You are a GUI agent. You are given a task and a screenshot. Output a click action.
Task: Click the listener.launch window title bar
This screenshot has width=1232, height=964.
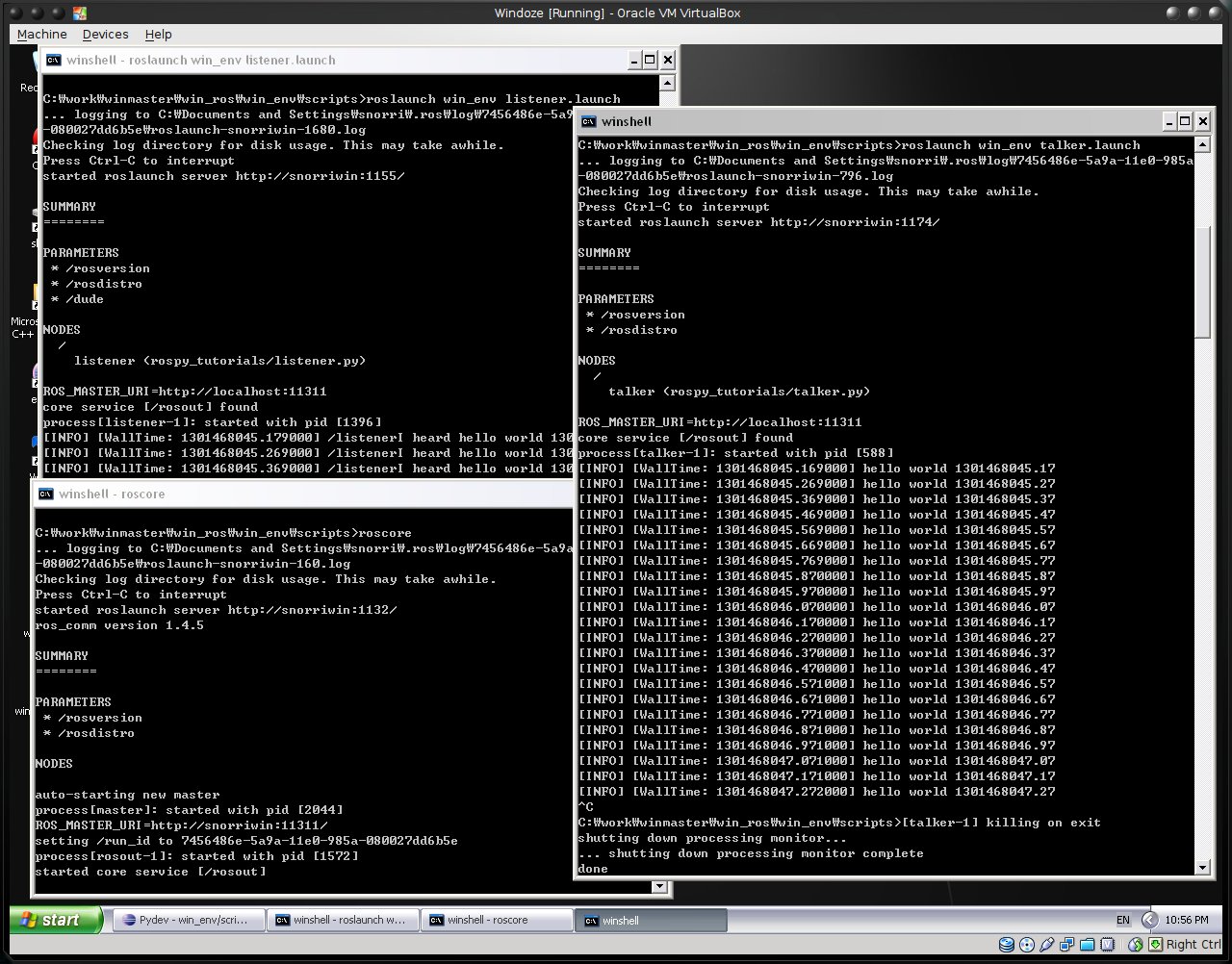tap(357, 60)
